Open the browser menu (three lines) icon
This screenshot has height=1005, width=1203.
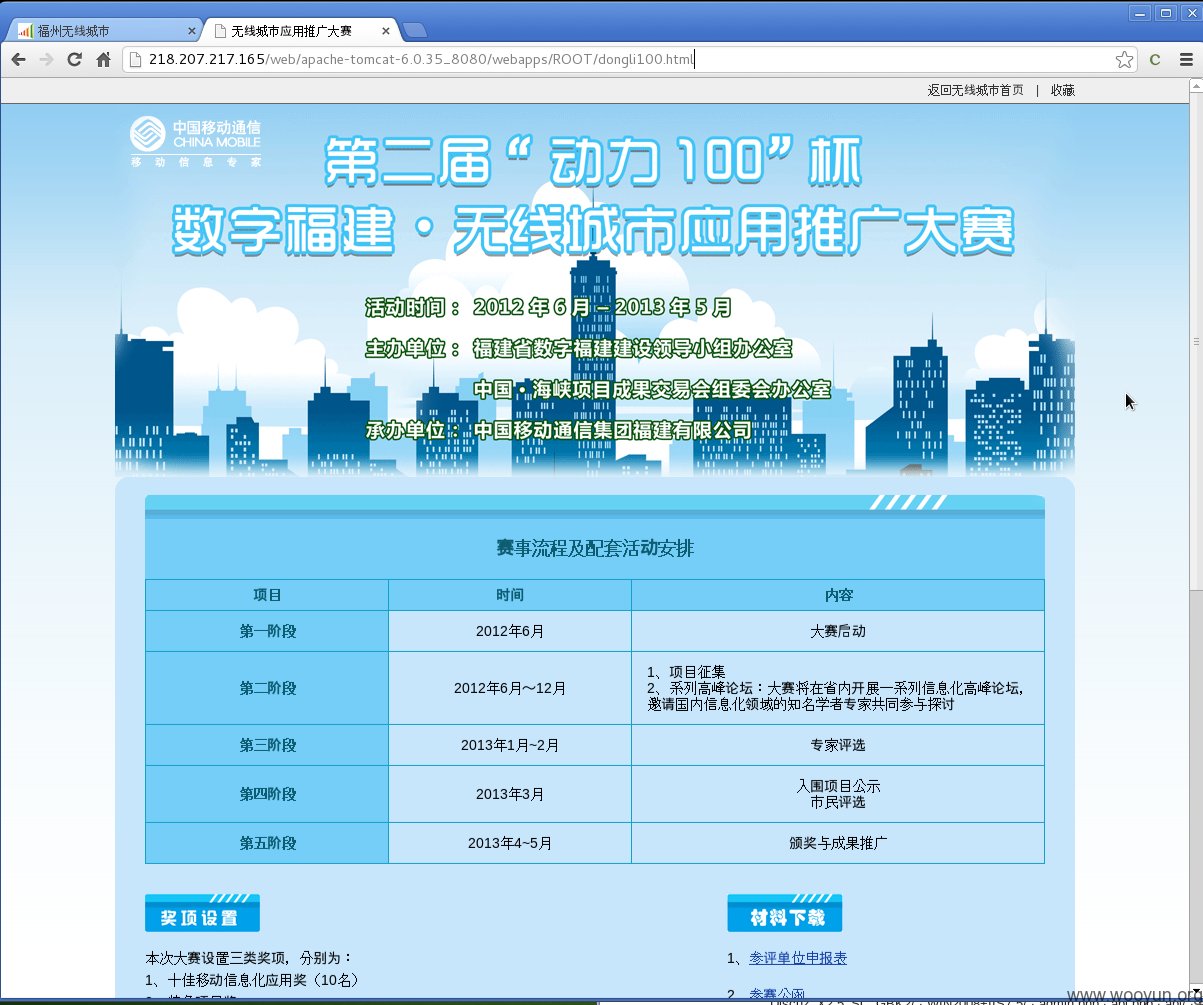click(x=1186, y=60)
